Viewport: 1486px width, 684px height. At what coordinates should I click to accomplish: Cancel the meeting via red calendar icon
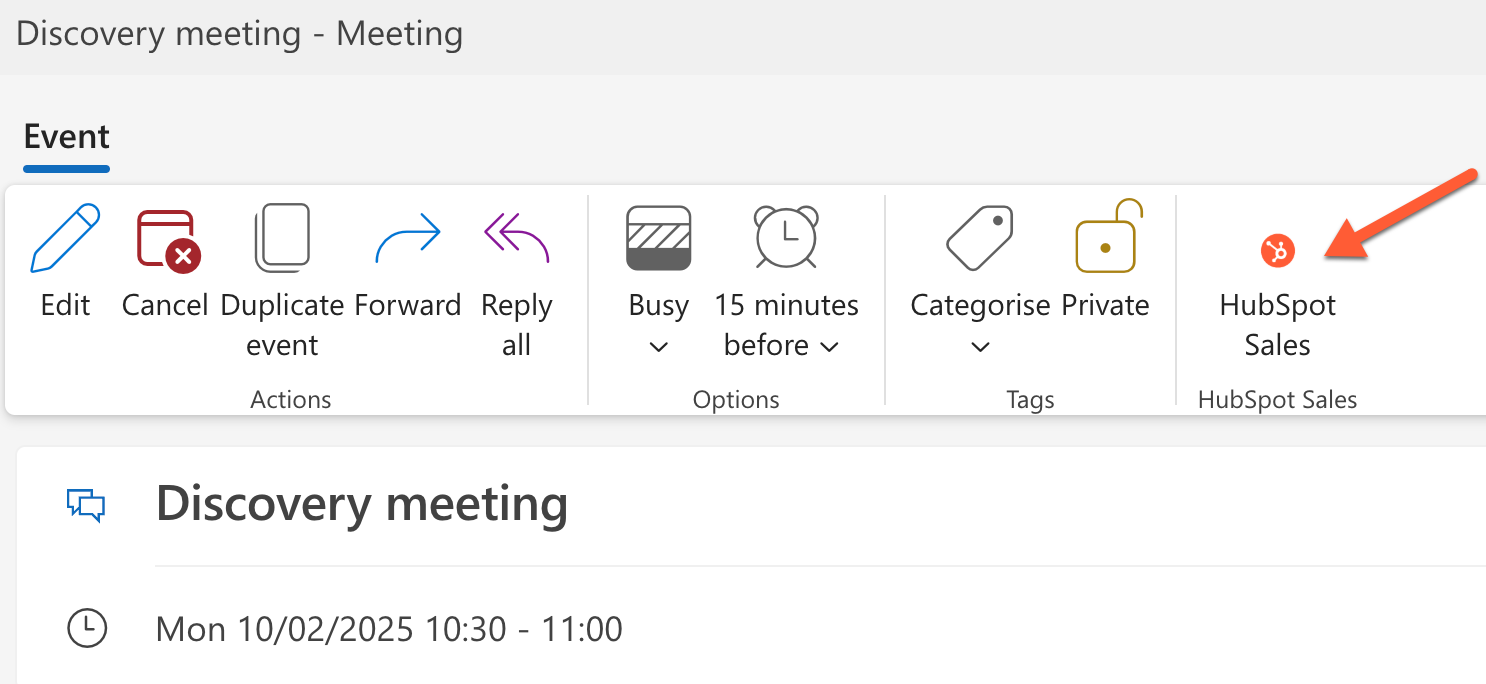167,240
